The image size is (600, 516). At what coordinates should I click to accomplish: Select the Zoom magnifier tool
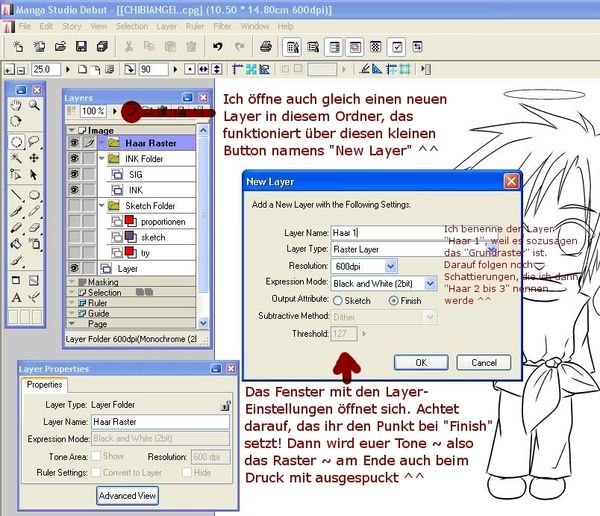click(34, 106)
